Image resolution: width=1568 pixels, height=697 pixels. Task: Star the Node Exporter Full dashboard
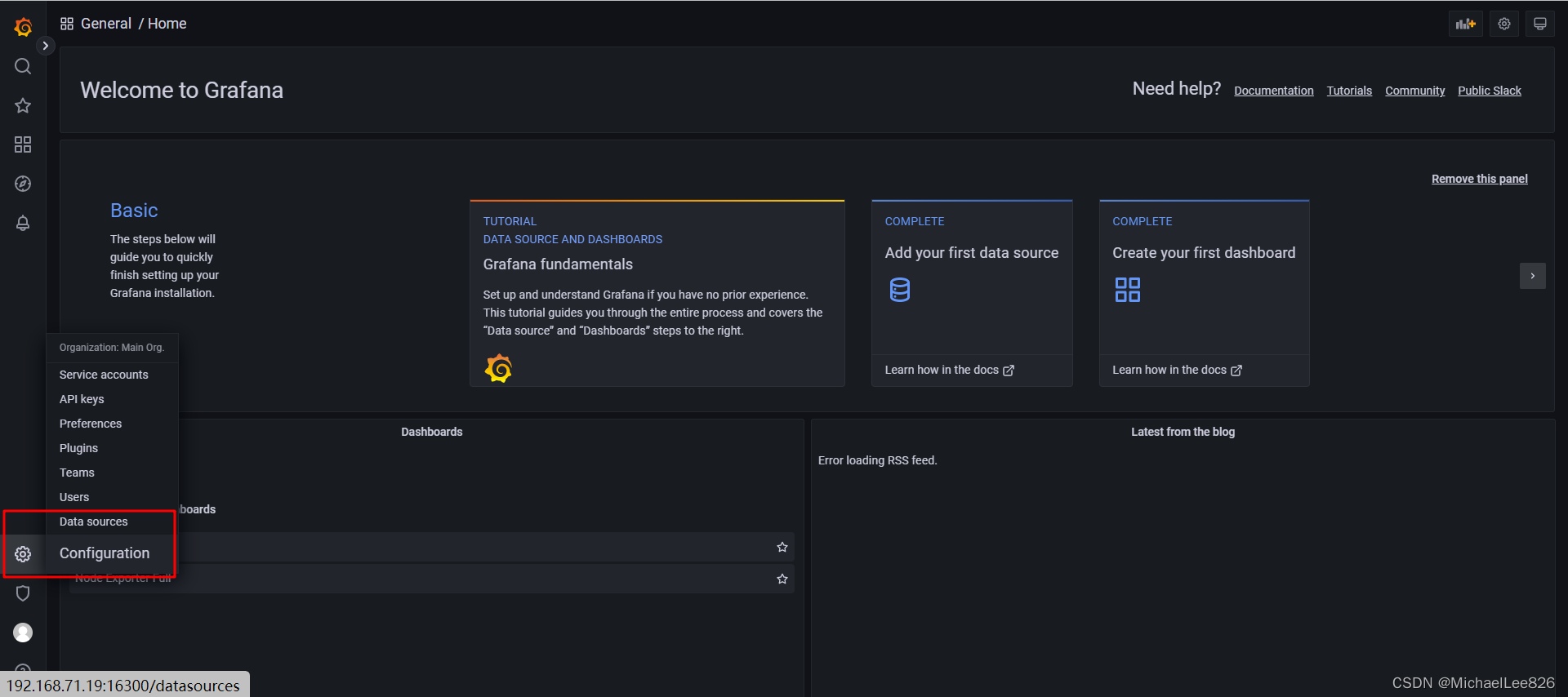click(x=782, y=579)
